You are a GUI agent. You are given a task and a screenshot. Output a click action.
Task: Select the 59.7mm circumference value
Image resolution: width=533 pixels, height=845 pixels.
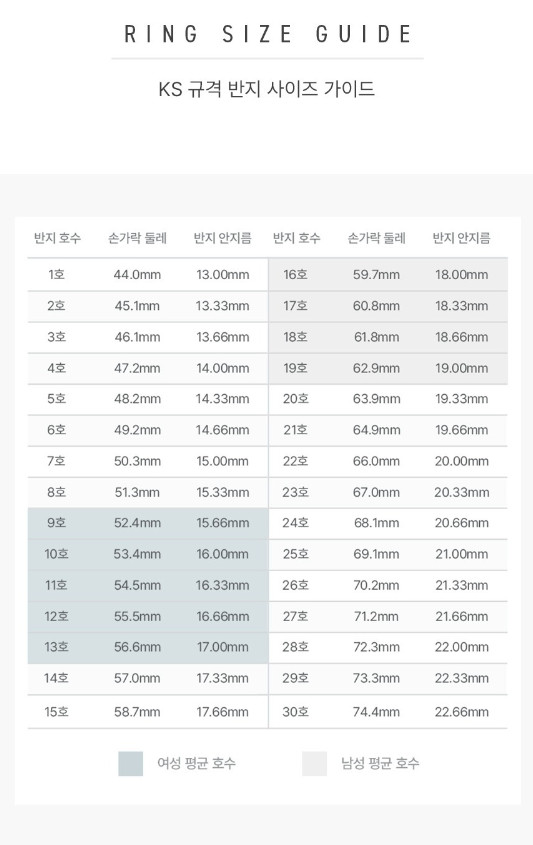tap(377, 275)
